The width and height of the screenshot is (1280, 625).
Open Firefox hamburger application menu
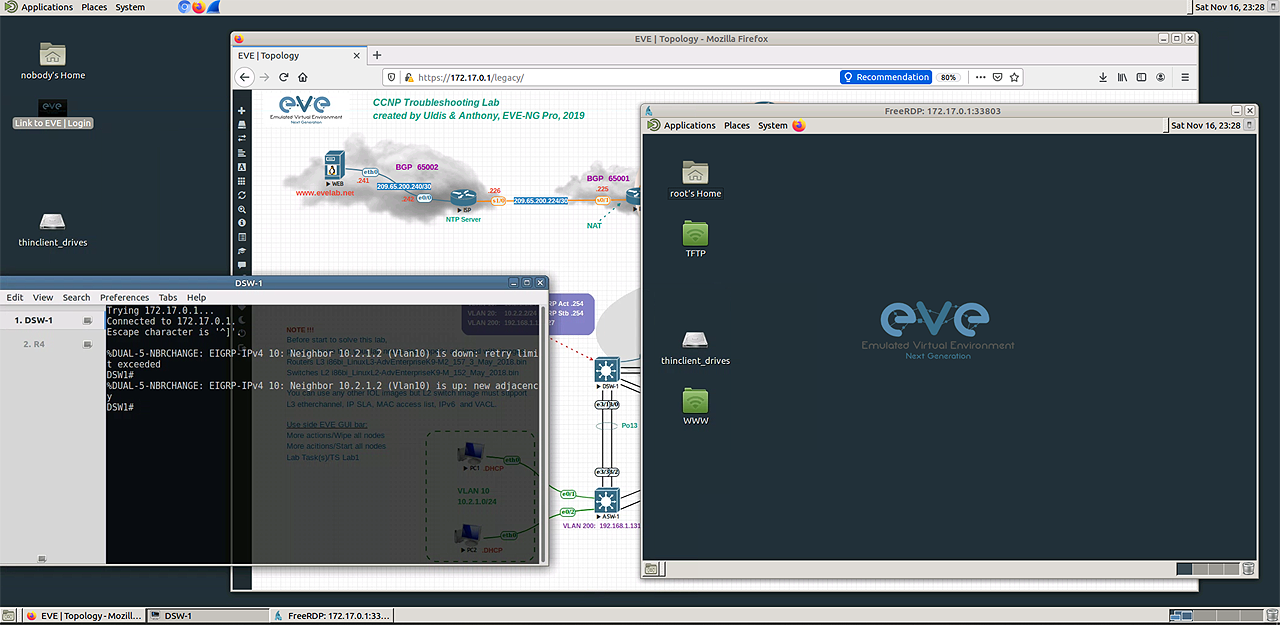(x=1185, y=77)
